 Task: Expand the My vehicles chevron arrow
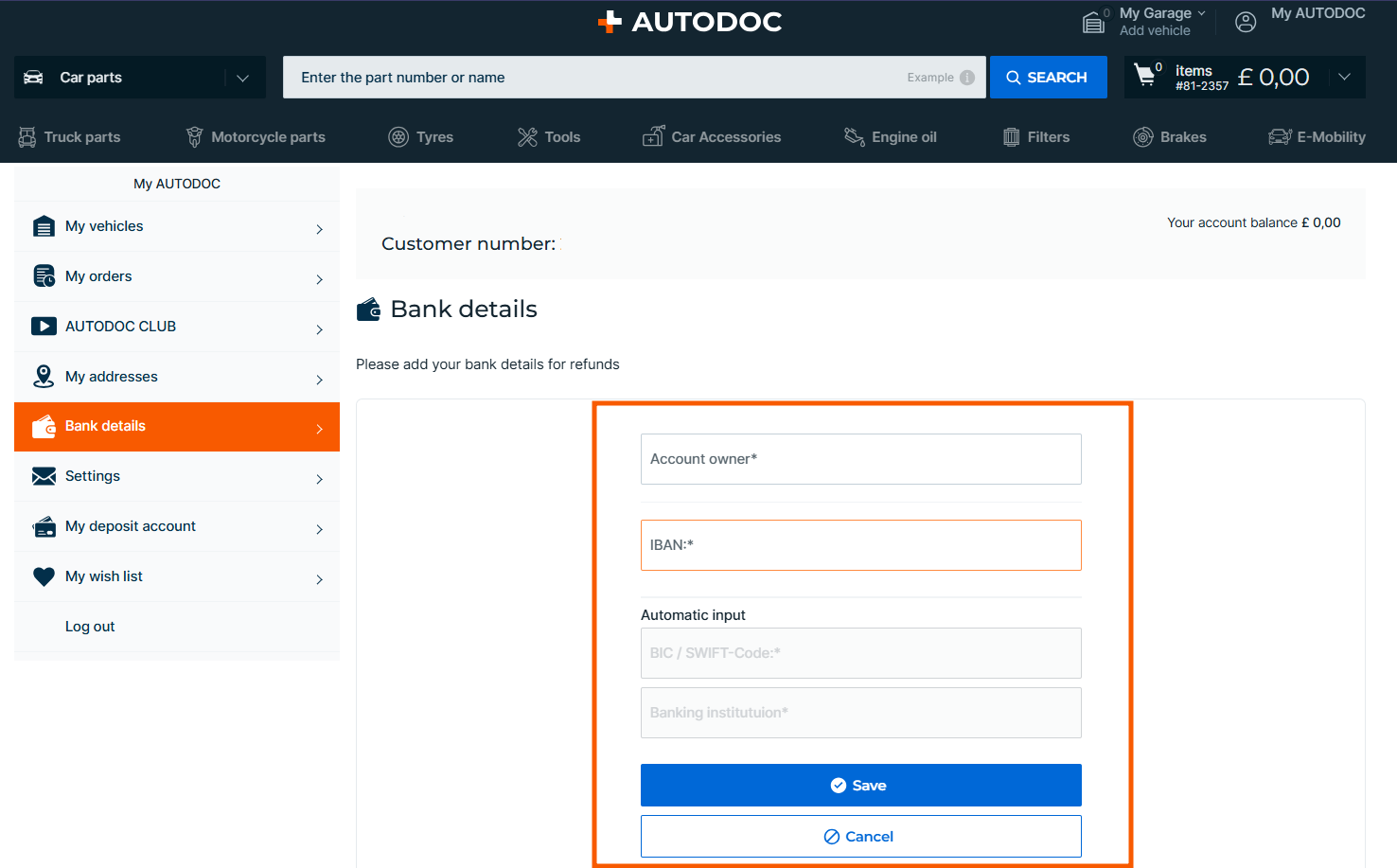(319, 229)
